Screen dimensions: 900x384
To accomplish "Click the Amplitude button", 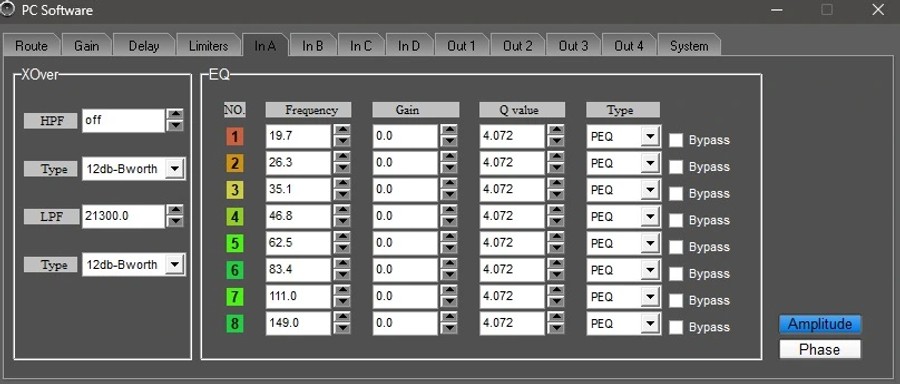I will (820, 324).
